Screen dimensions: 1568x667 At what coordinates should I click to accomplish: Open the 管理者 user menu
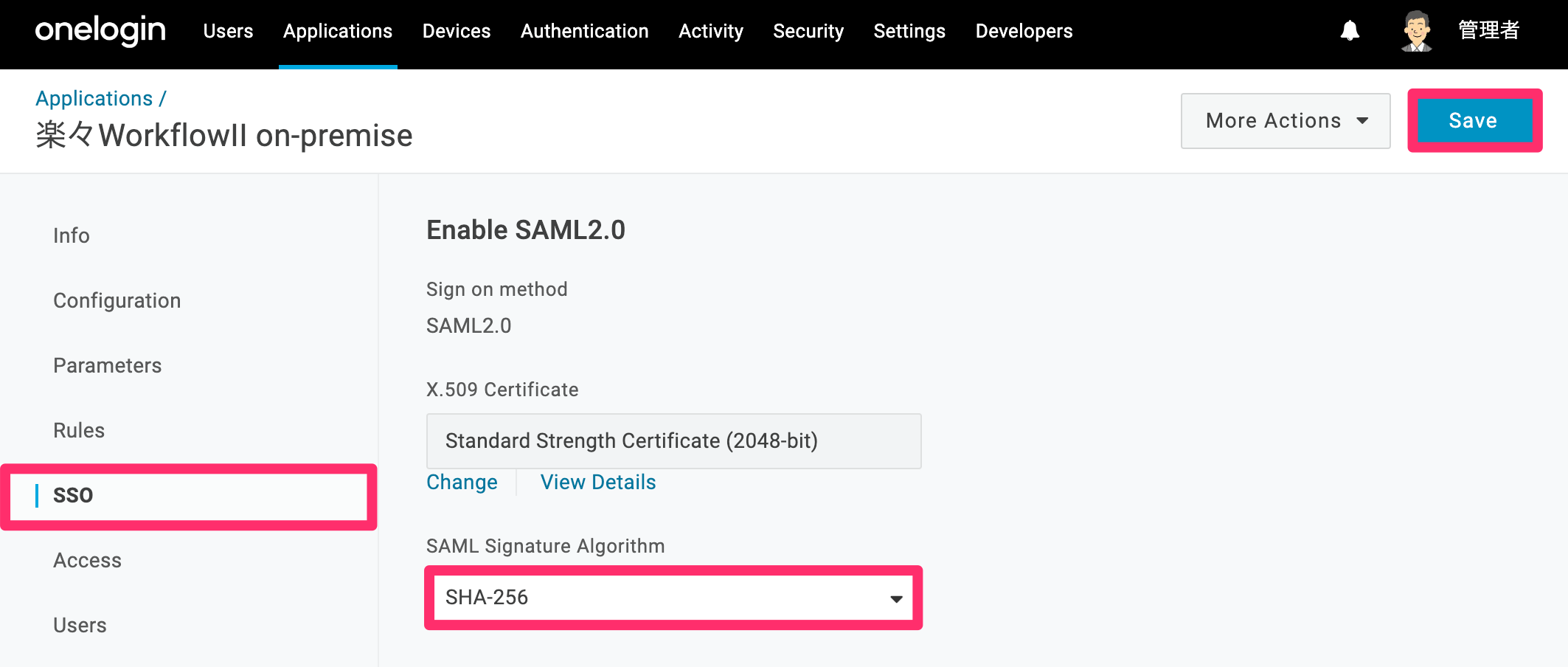[x=1488, y=30]
